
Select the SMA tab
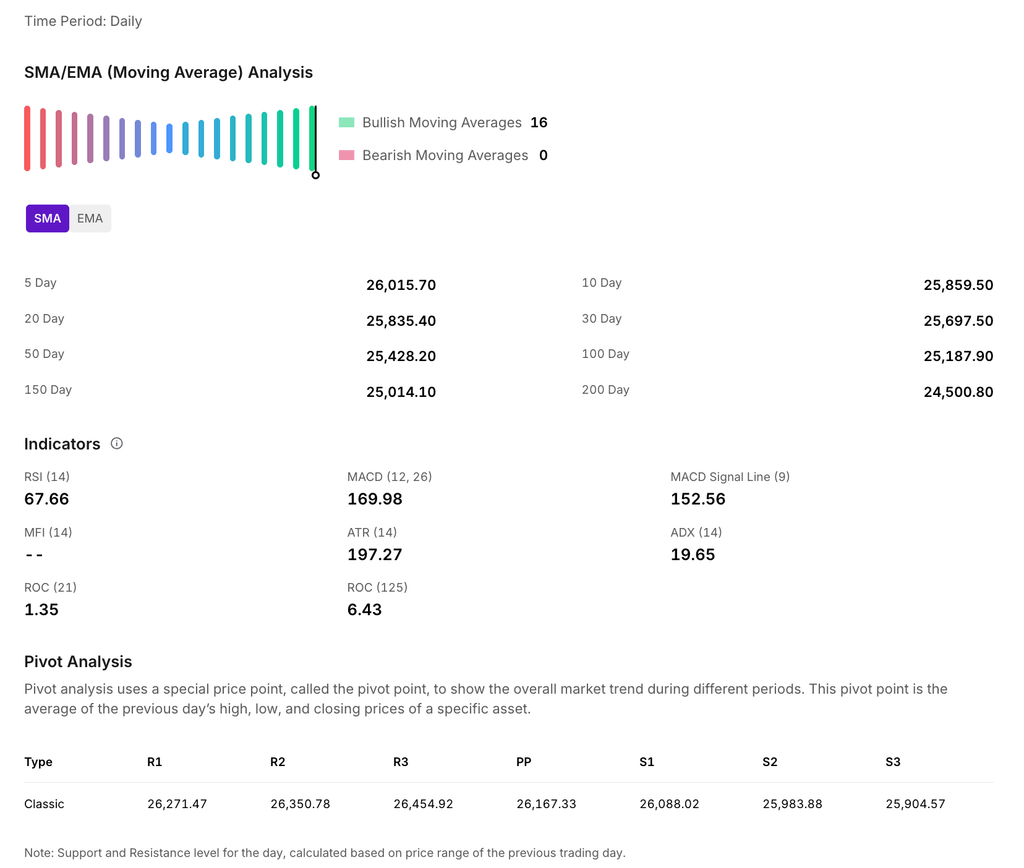coord(47,218)
